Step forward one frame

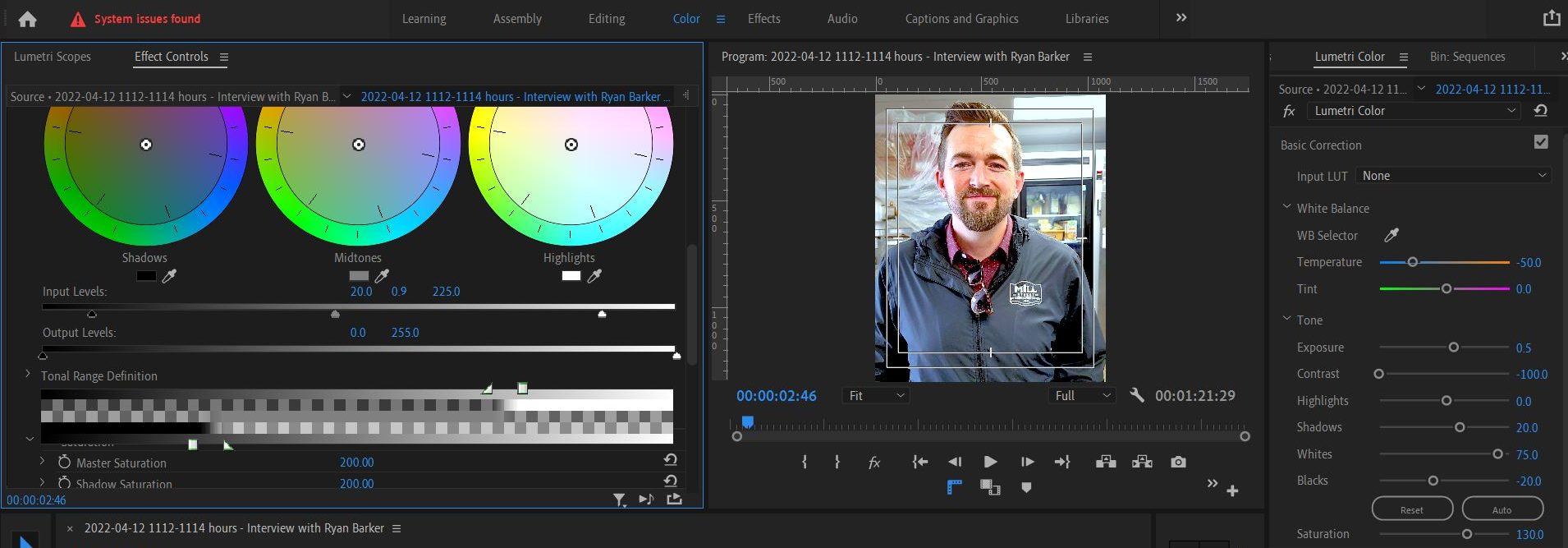tap(1027, 463)
